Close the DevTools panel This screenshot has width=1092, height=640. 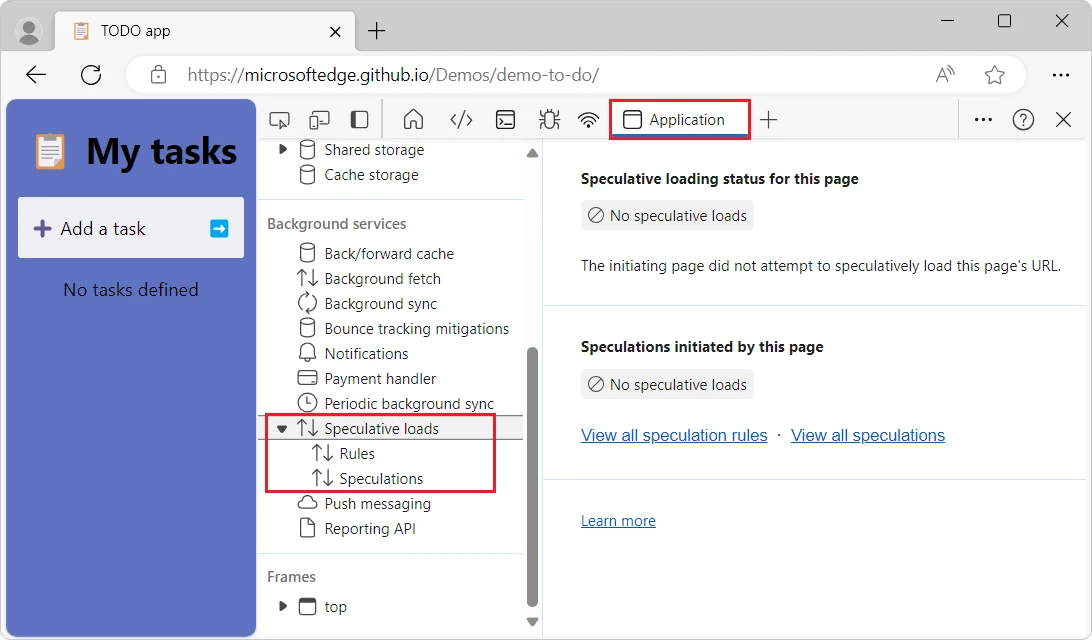(x=1063, y=120)
